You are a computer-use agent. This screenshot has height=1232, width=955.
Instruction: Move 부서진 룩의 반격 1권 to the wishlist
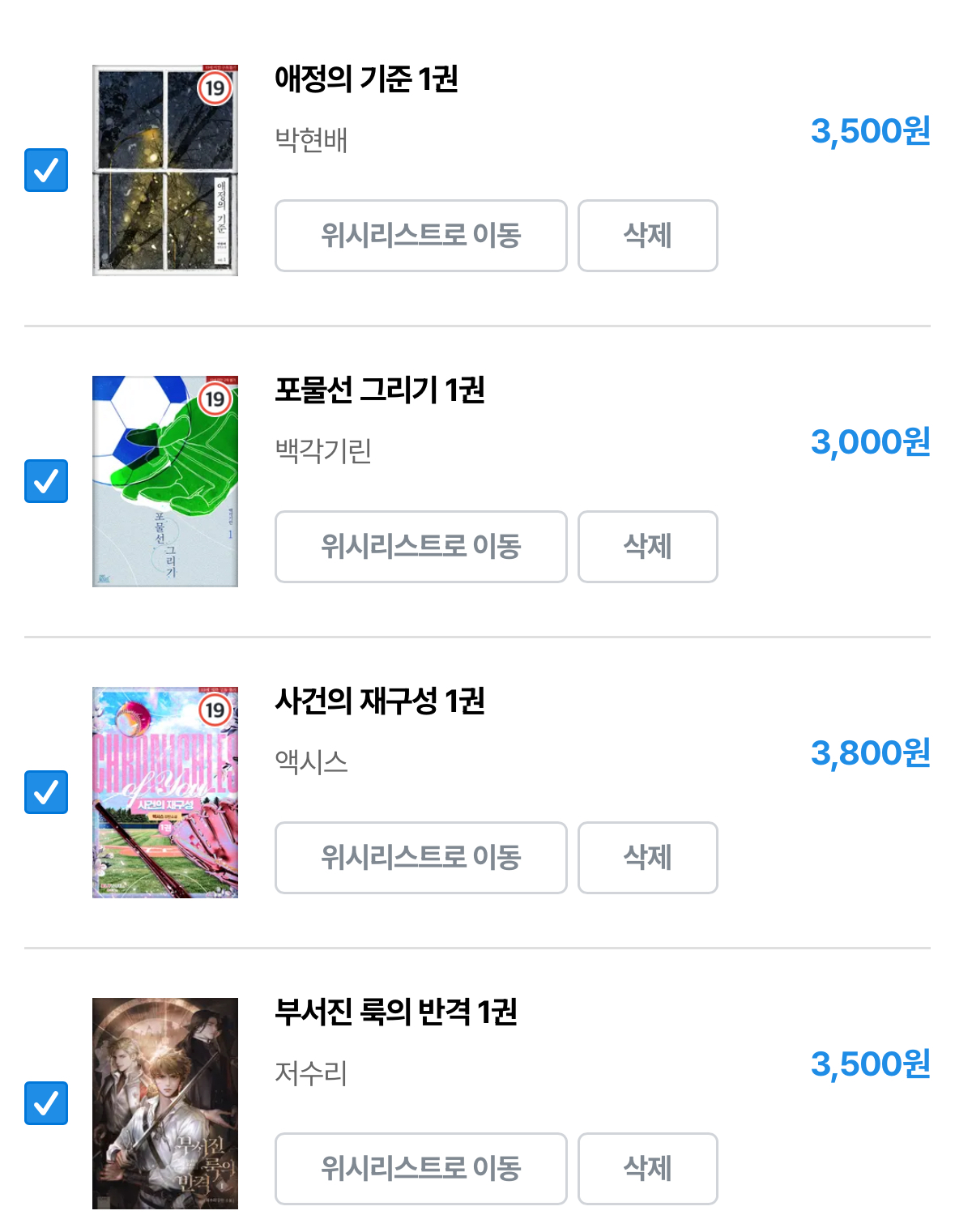(421, 1169)
